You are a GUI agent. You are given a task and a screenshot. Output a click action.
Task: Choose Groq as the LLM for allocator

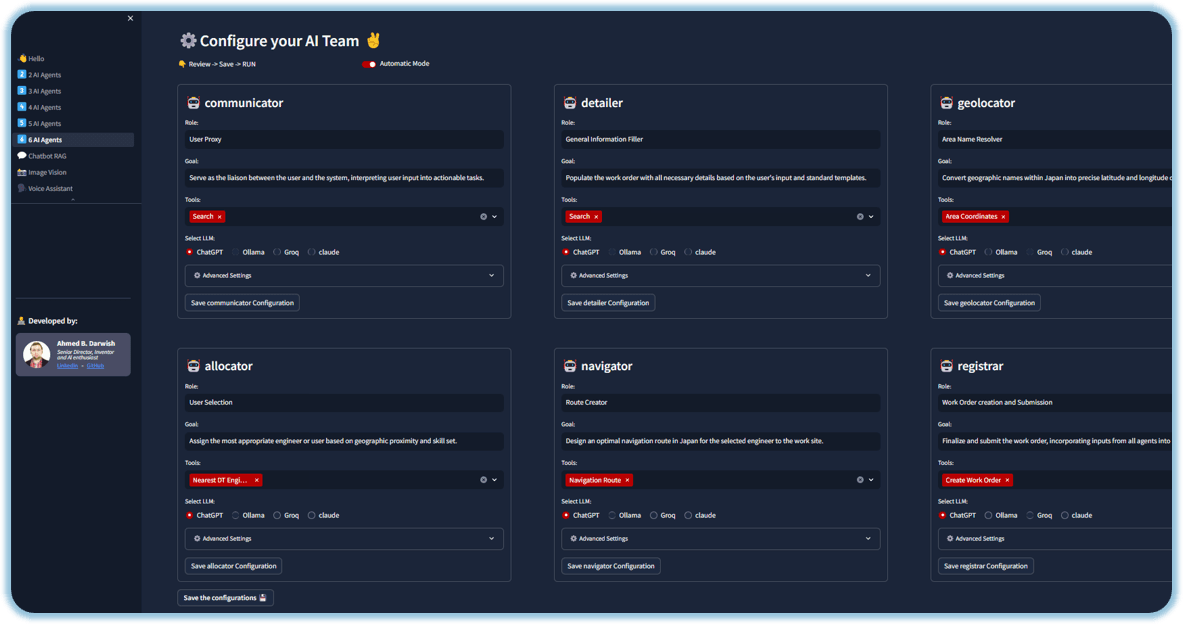click(x=275, y=515)
